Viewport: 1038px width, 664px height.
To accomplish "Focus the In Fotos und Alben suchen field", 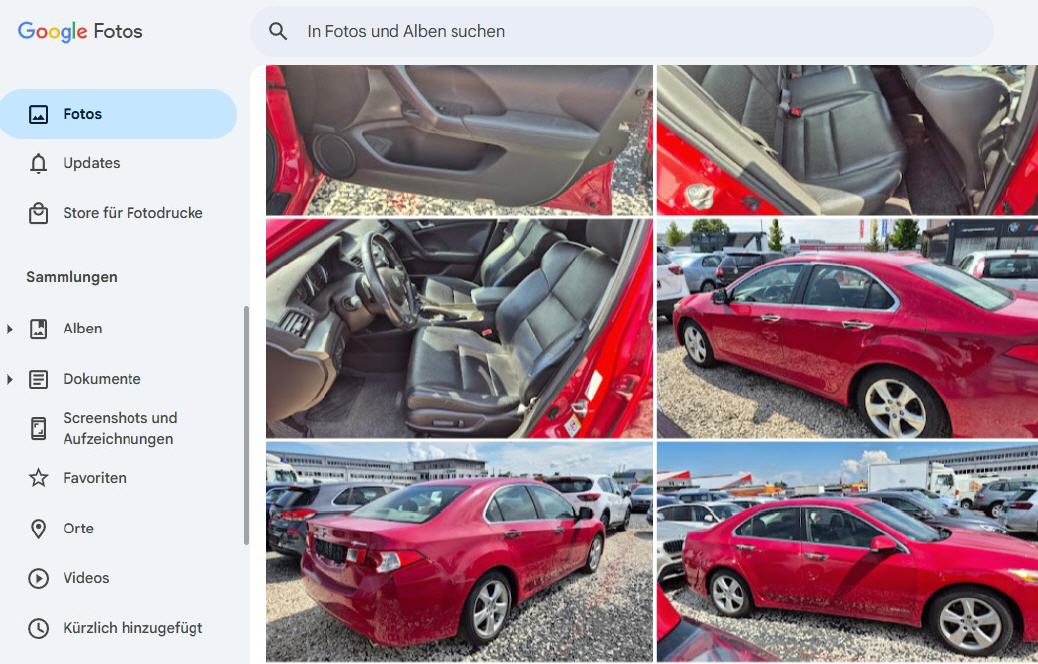I will [x=621, y=31].
